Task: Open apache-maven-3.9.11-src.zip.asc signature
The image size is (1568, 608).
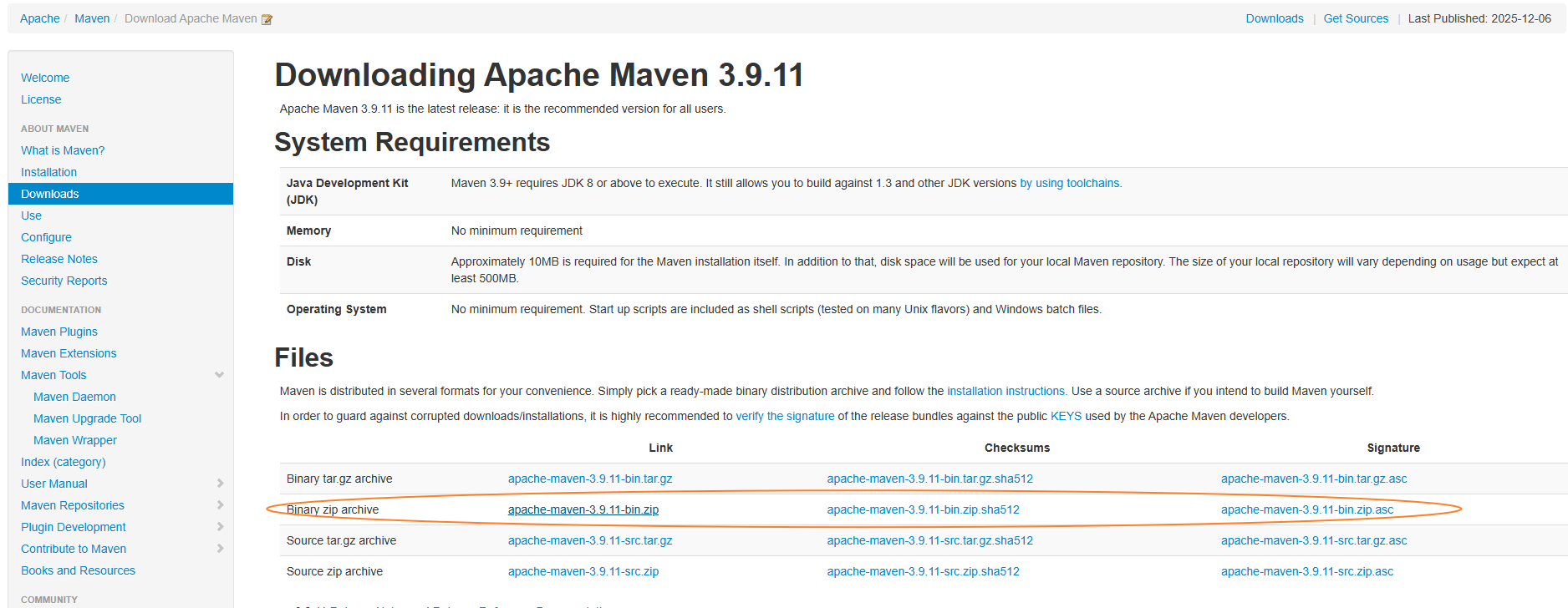Action: [1307, 571]
